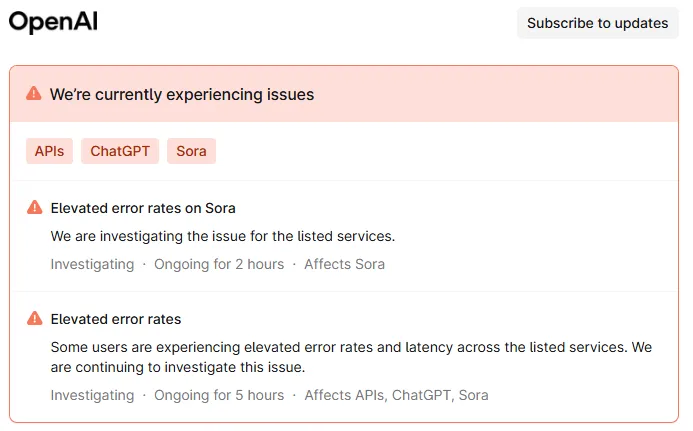Select the Sora service tag
693x431 pixels.
coord(191,151)
